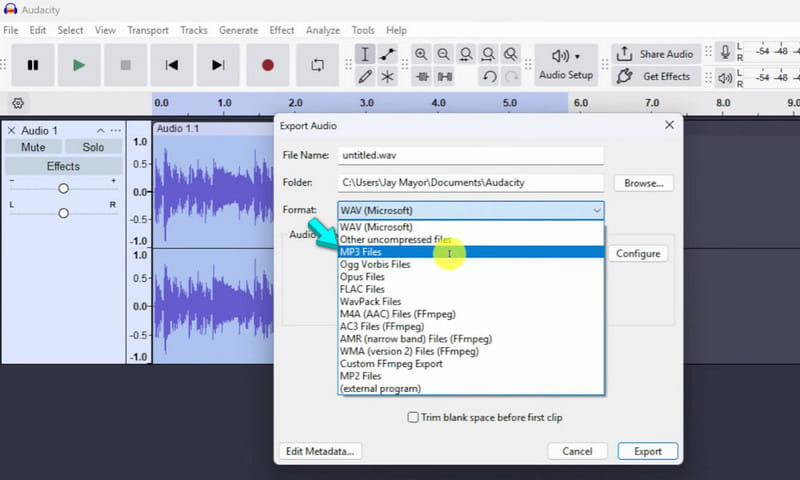Screen dimensions: 800x480
Task: Click the Configure button
Action: pyautogui.click(x=638, y=254)
